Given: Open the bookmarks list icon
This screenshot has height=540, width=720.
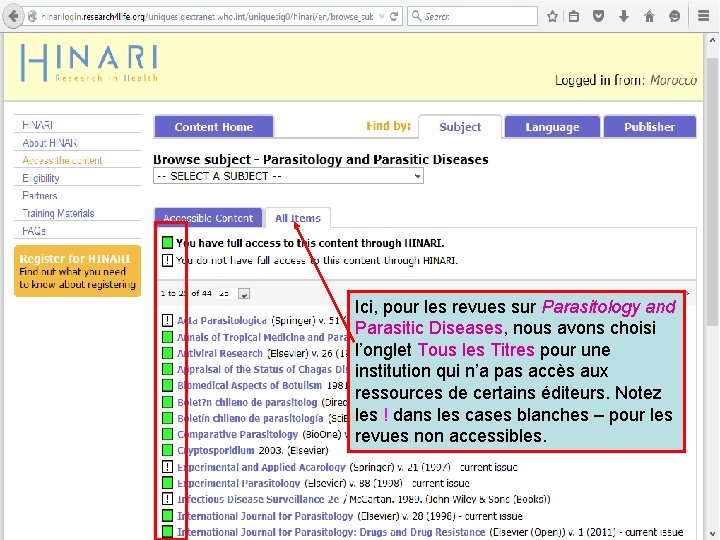Looking at the screenshot, I should pos(574,17).
